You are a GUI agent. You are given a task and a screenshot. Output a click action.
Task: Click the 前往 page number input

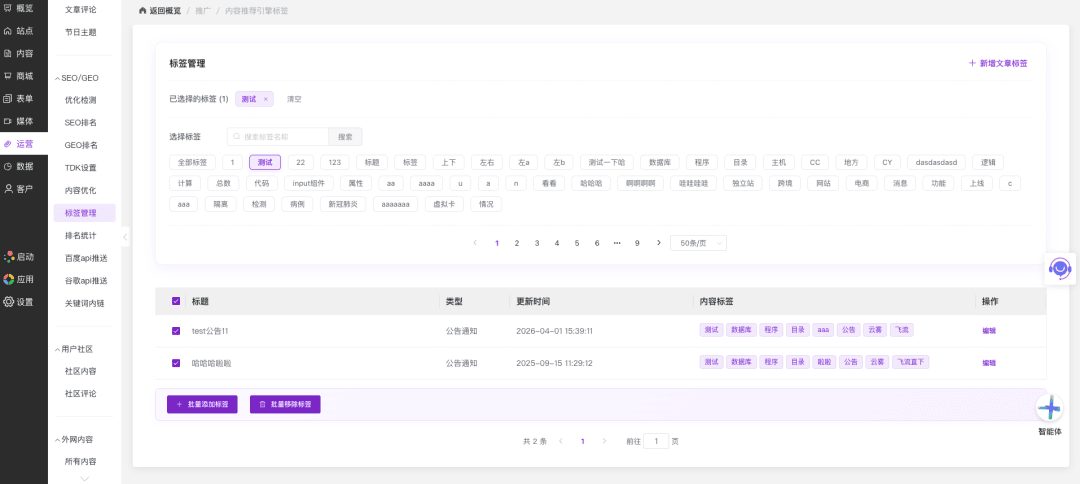coord(656,441)
